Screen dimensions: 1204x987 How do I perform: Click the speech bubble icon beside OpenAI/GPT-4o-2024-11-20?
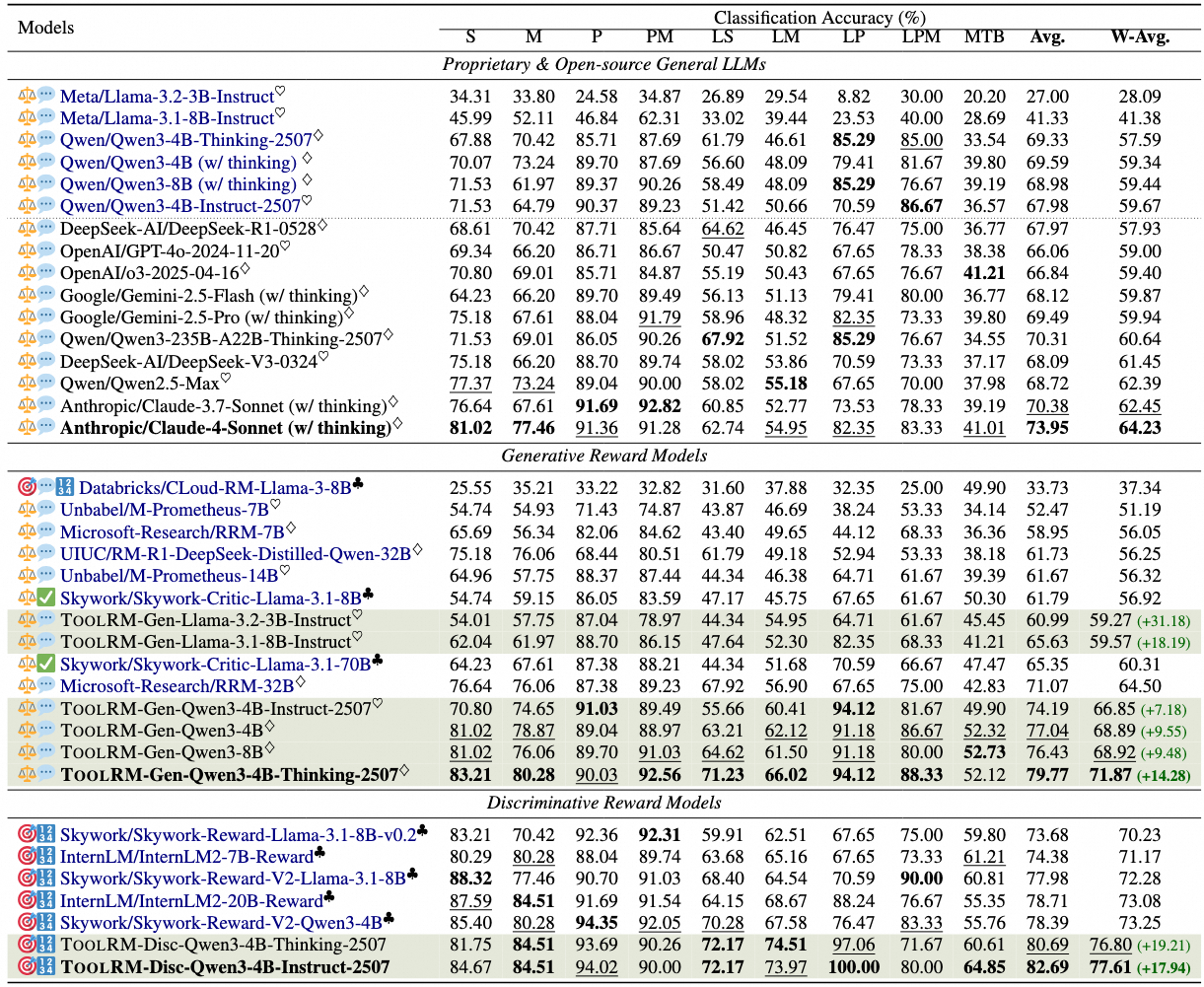[46, 251]
